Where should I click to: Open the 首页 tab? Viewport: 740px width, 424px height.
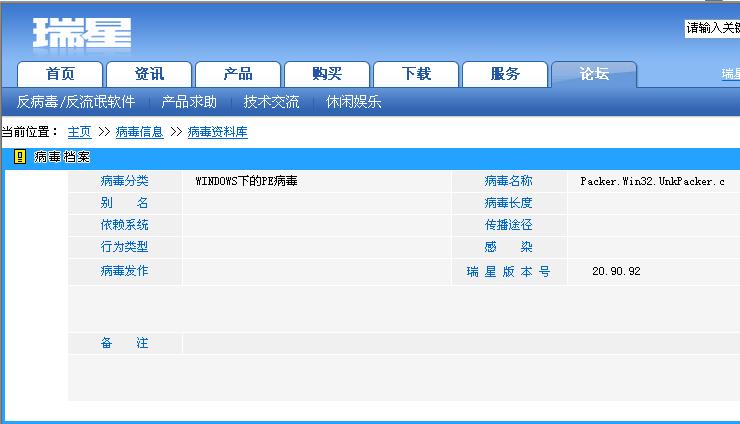(60, 74)
